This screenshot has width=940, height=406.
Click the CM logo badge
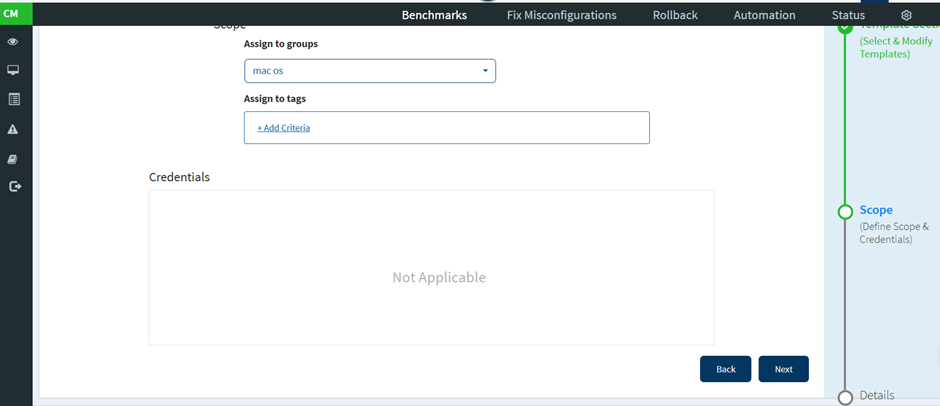[x=13, y=13]
